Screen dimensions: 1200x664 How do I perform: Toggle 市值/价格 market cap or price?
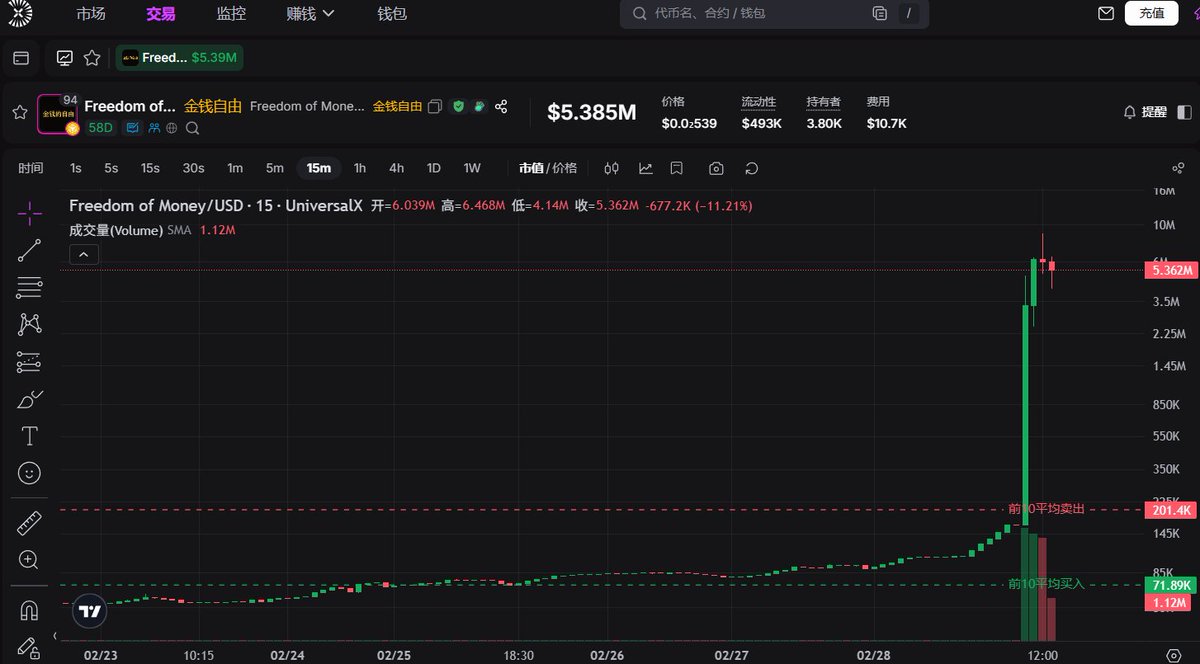point(547,168)
